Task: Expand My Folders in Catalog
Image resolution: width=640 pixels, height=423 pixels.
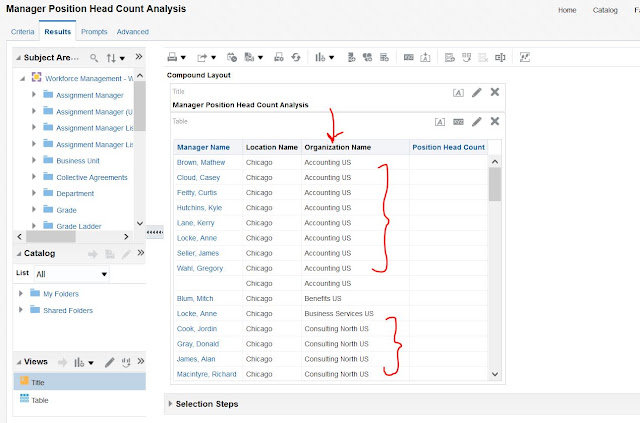Action: pyautogui.click(x=20, y=293)
